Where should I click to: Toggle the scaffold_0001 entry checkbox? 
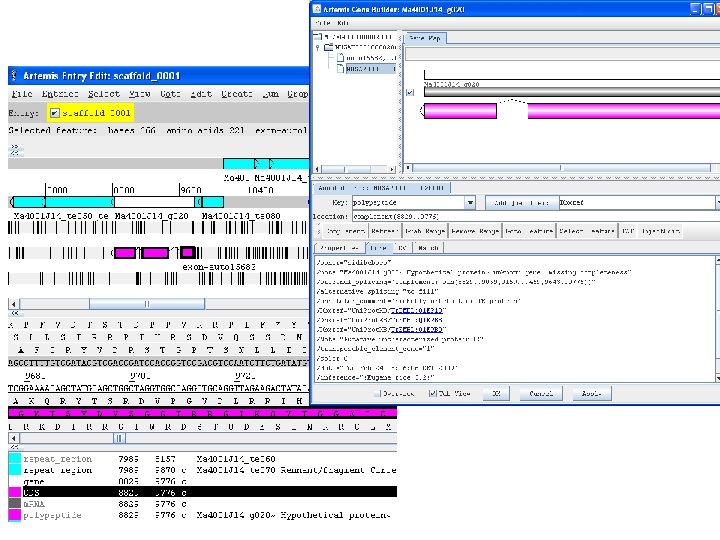pos(55,113)
